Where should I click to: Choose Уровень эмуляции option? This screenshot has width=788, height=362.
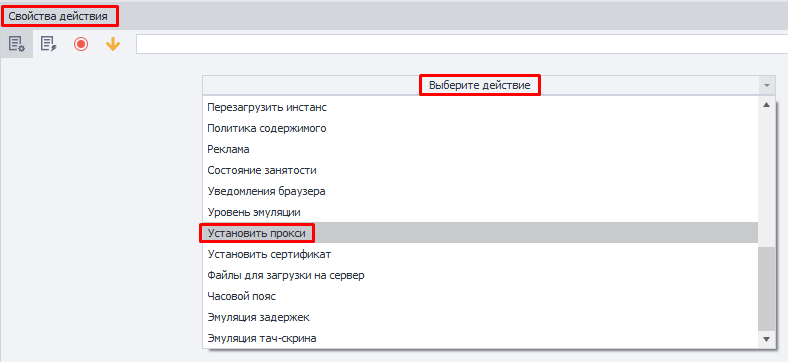click(480, 212)
